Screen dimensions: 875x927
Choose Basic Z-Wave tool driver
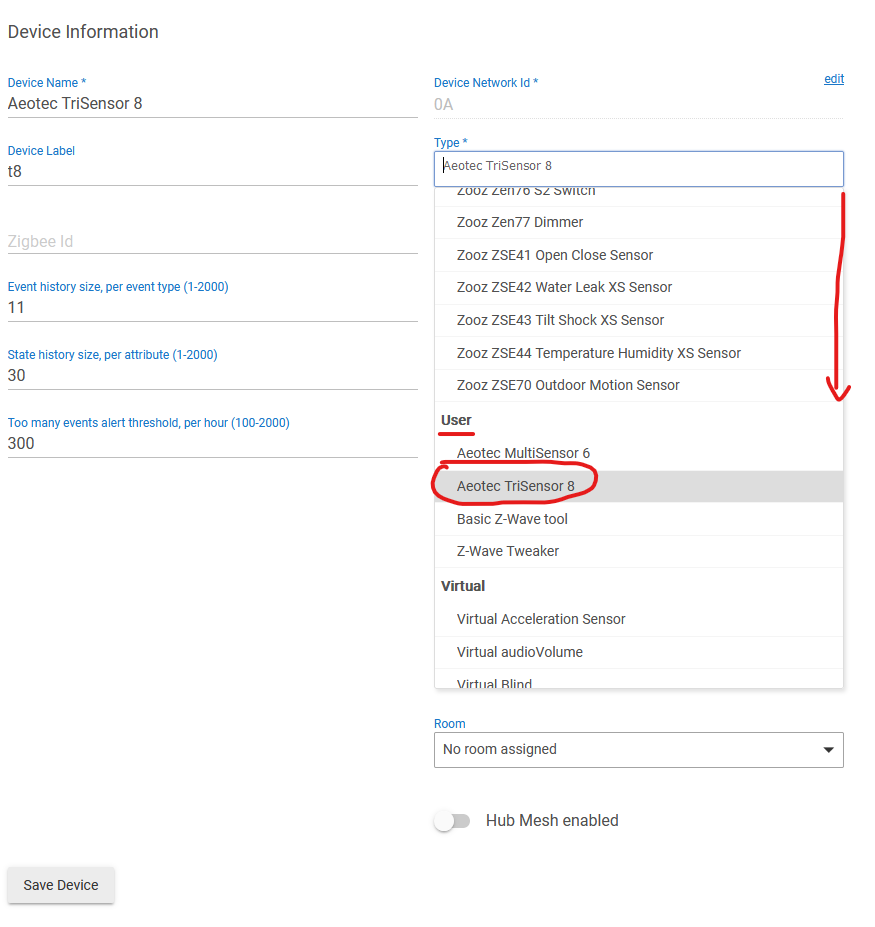pos(639,519)
